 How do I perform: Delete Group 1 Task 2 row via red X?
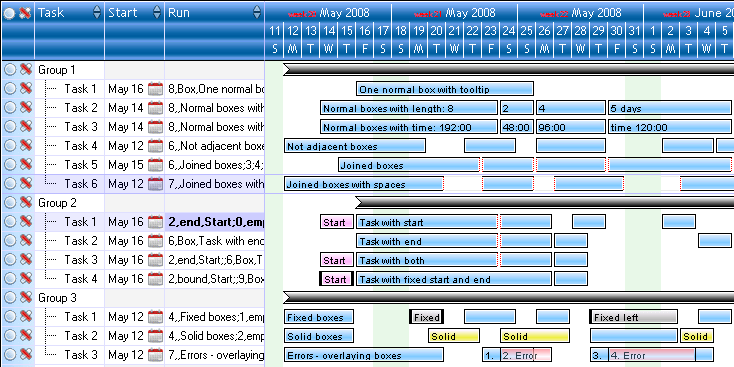tap(26, 108)
